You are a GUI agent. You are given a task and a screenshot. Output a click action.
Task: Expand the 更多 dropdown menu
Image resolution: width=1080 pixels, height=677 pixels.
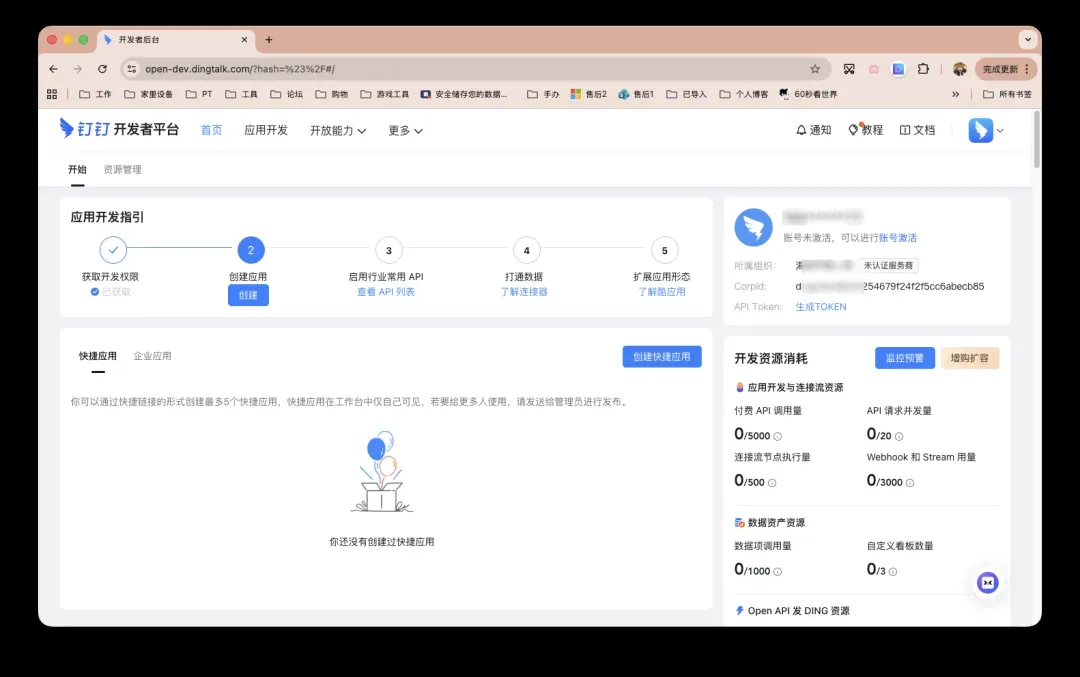click(x=405, y=130)
